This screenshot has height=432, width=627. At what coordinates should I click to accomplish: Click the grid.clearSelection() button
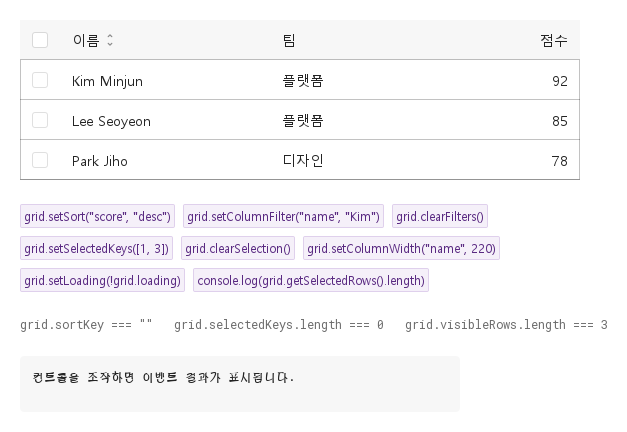pyautogui.click(x=238, y=248)
